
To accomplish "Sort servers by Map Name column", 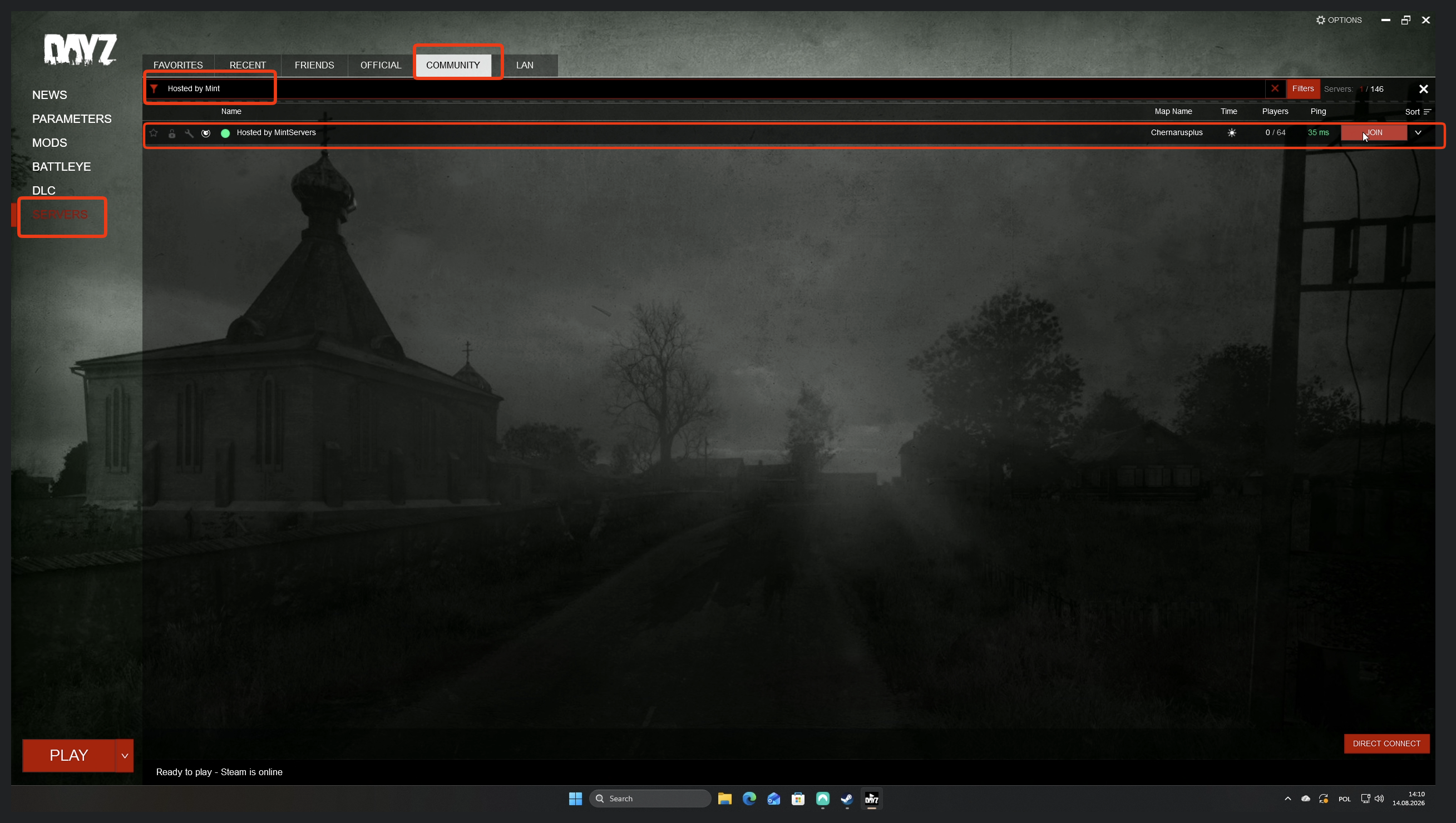I will click(x=1173, y=112).
